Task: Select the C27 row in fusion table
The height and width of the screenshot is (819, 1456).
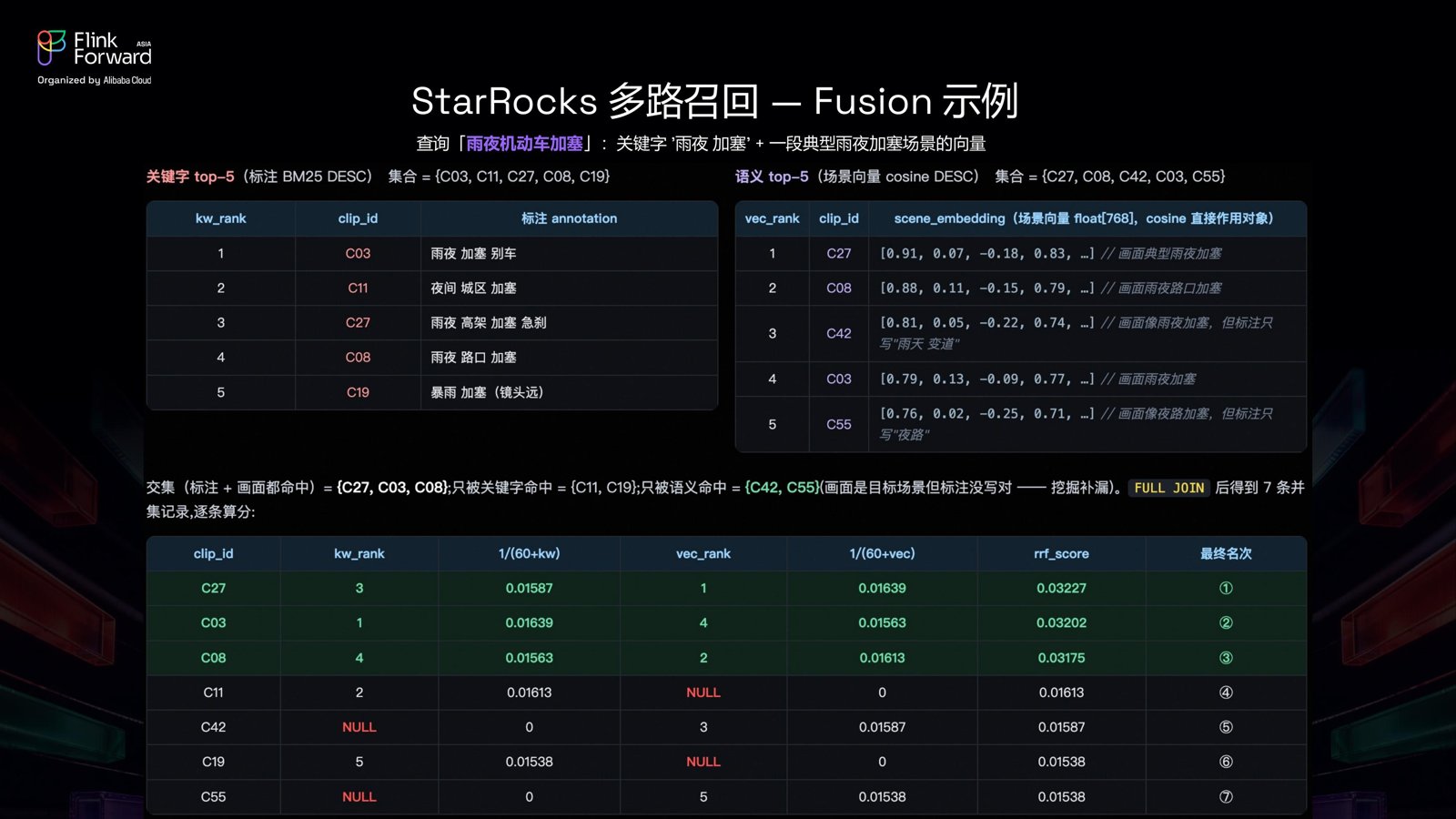Action: coord(726,588)
